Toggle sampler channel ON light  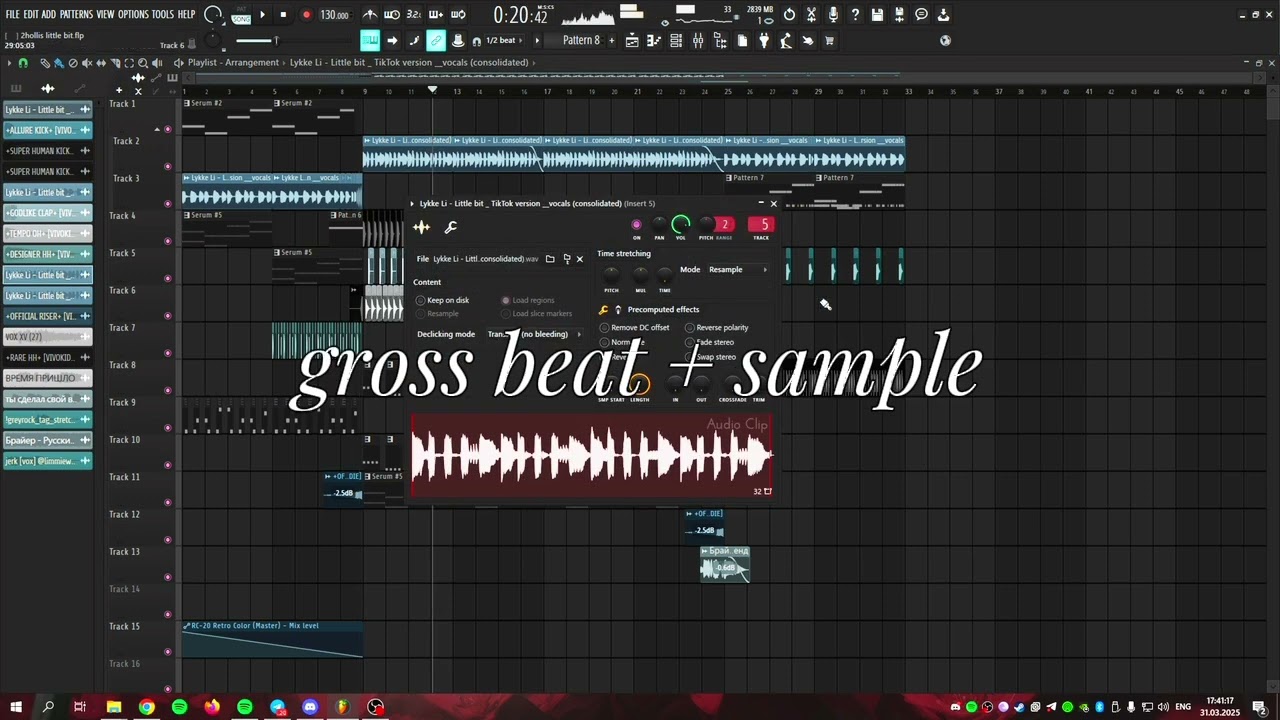pos(636,224)
